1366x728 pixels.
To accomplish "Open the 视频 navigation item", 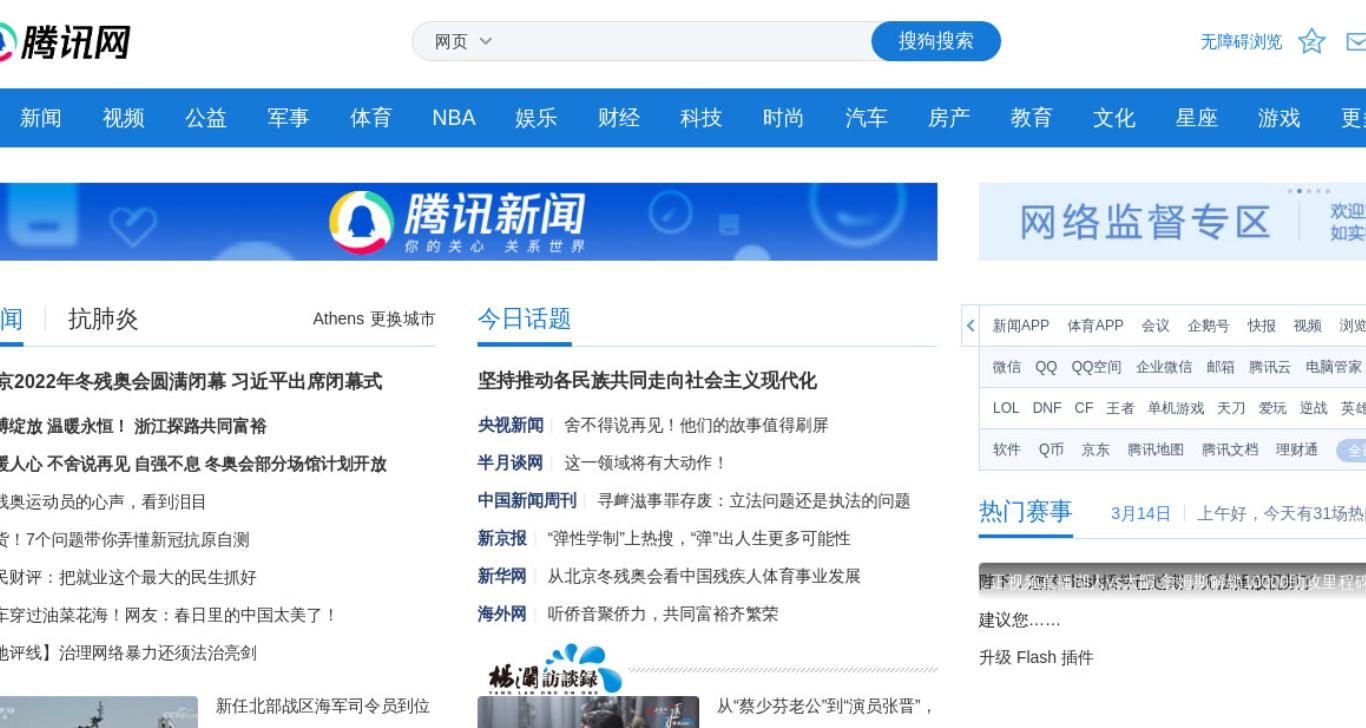I will (x=123, y=118).
